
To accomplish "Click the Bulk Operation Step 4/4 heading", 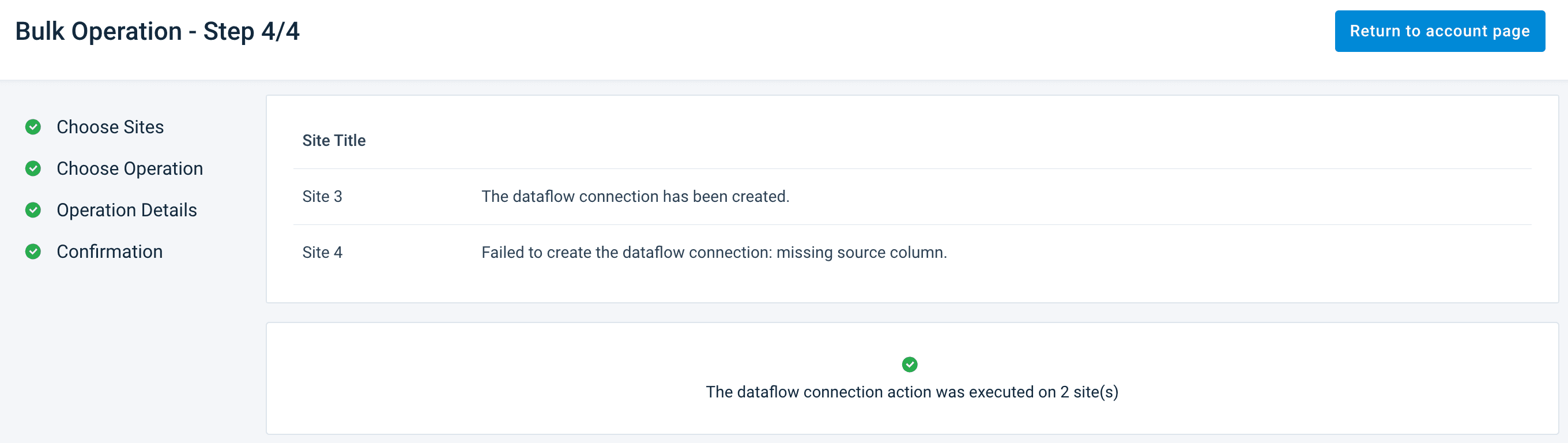I will [157, 31].
